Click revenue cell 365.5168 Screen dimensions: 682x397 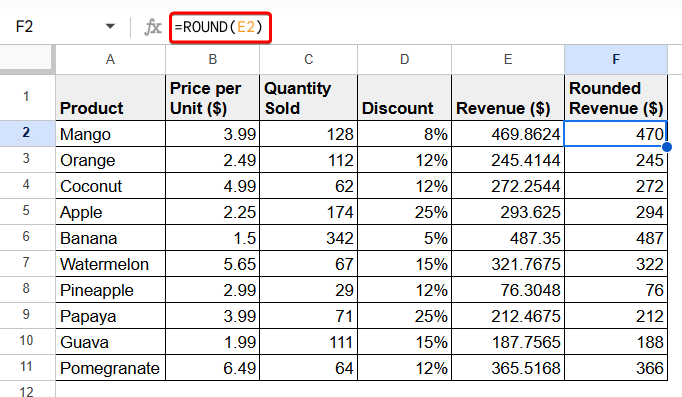pos(508,368)
